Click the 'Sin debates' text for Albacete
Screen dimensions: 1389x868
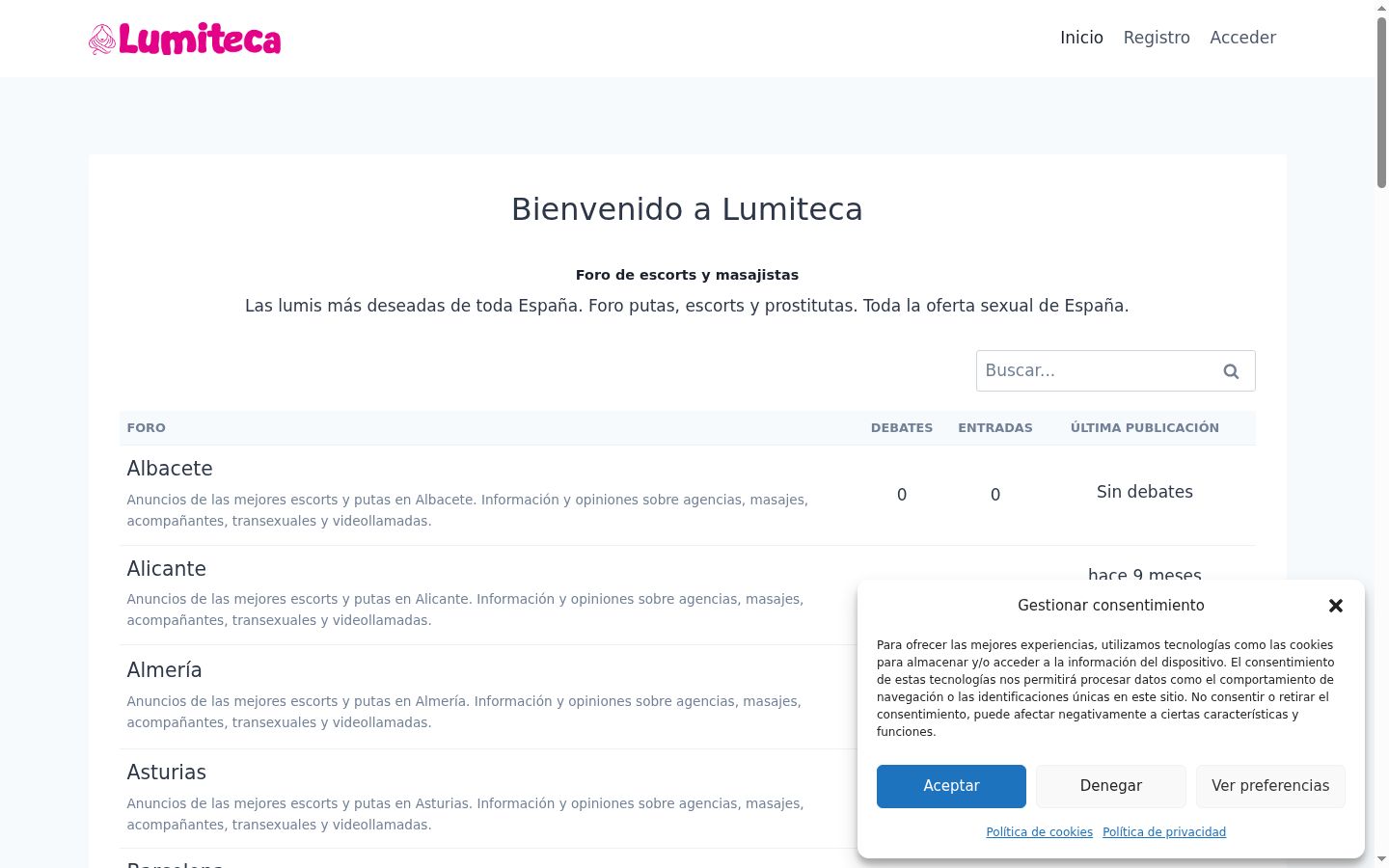(x=1145, y=492)
